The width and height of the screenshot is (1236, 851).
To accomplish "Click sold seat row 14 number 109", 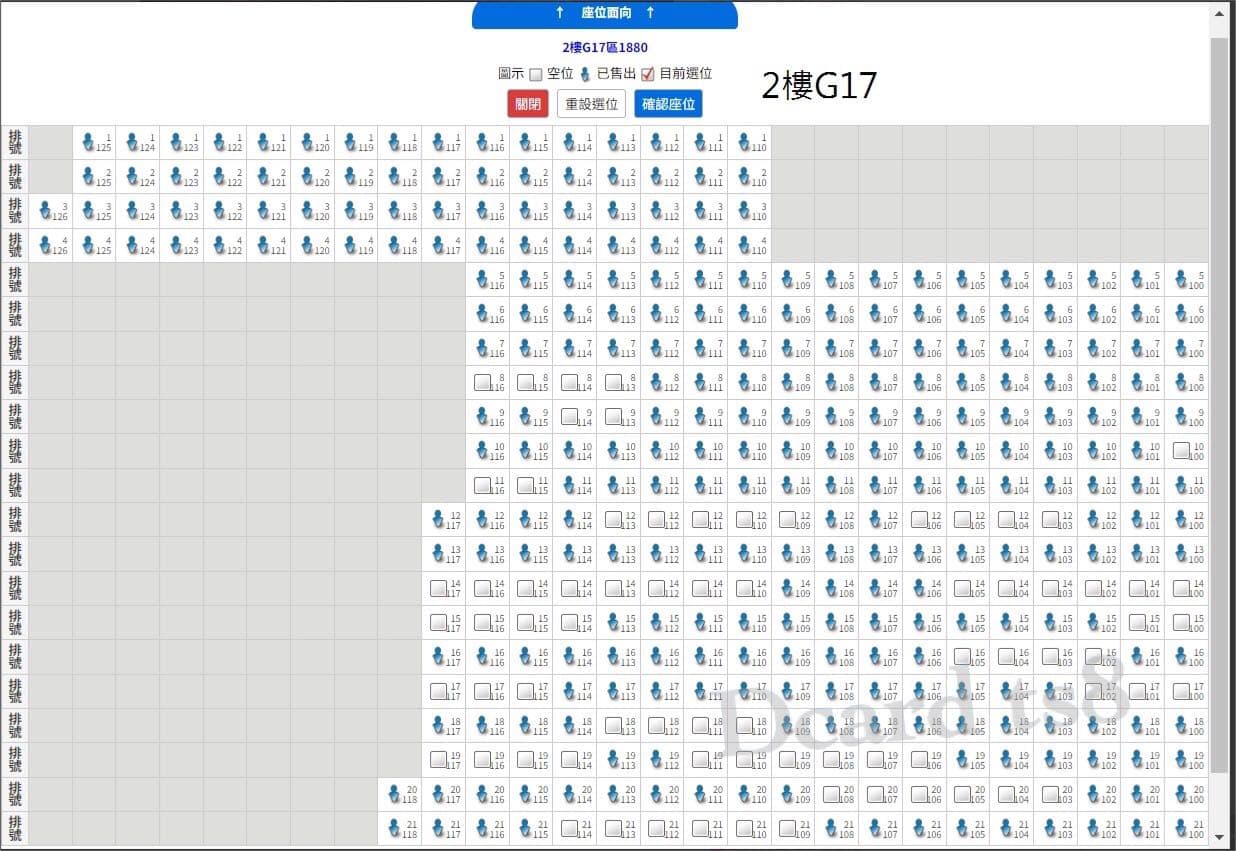I will tap(788, 588).
